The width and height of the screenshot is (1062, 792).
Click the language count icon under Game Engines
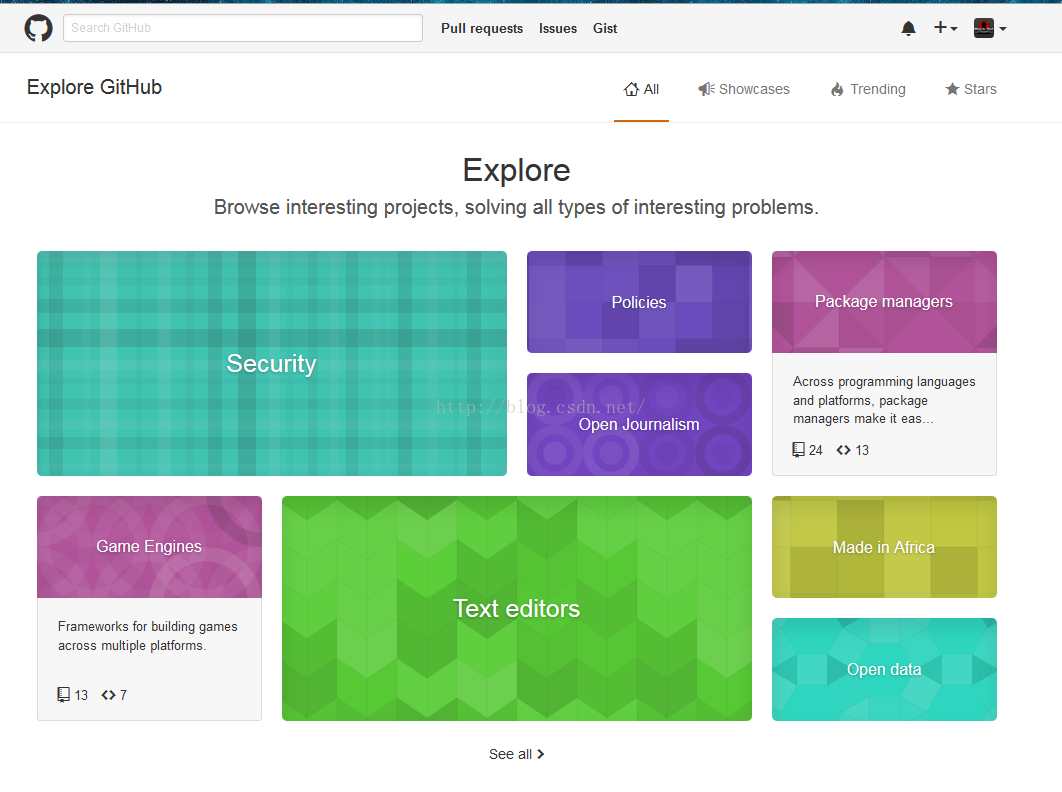click(109, 695)
